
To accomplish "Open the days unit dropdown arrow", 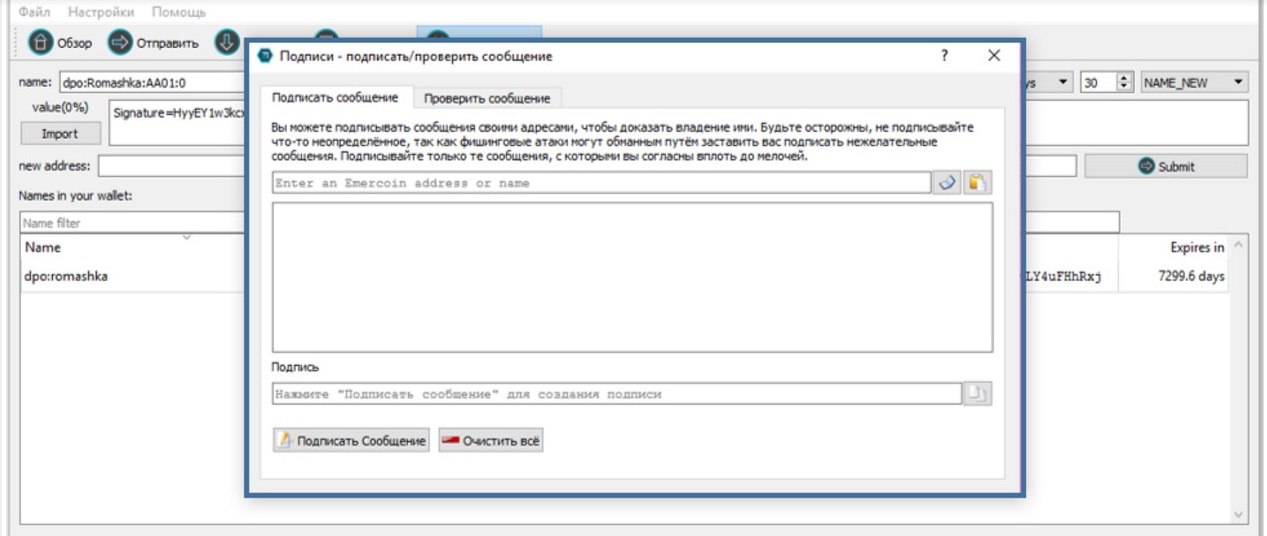I will click(1062, 83).
